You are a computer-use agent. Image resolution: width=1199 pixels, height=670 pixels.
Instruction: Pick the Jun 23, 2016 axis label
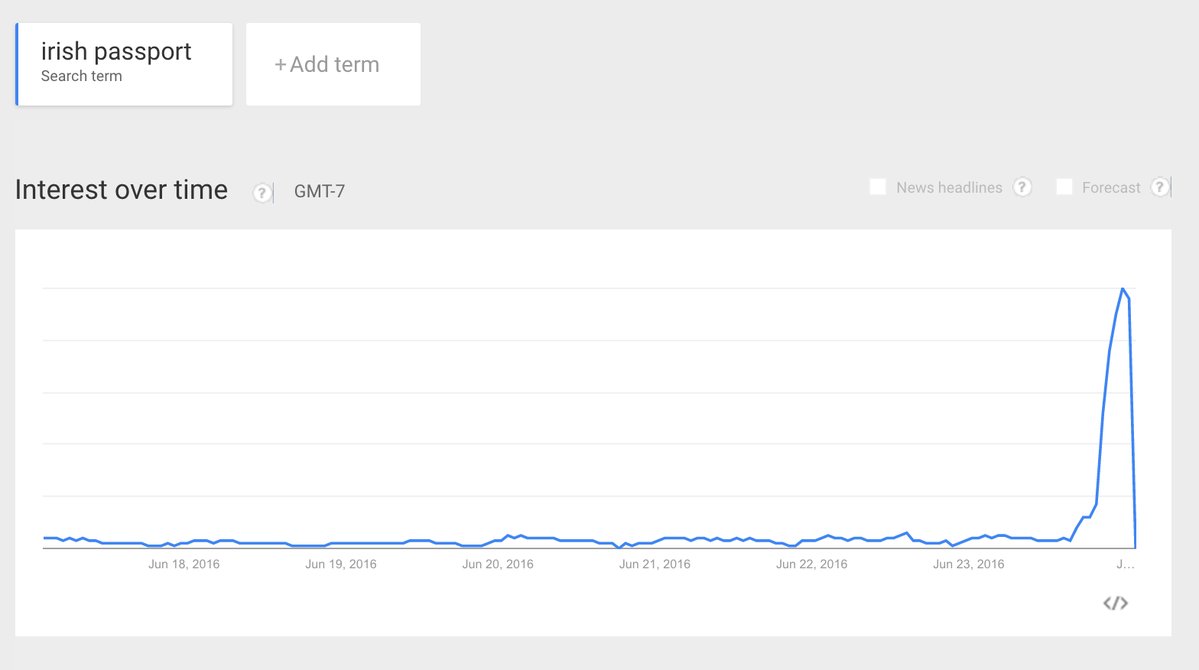969,564
